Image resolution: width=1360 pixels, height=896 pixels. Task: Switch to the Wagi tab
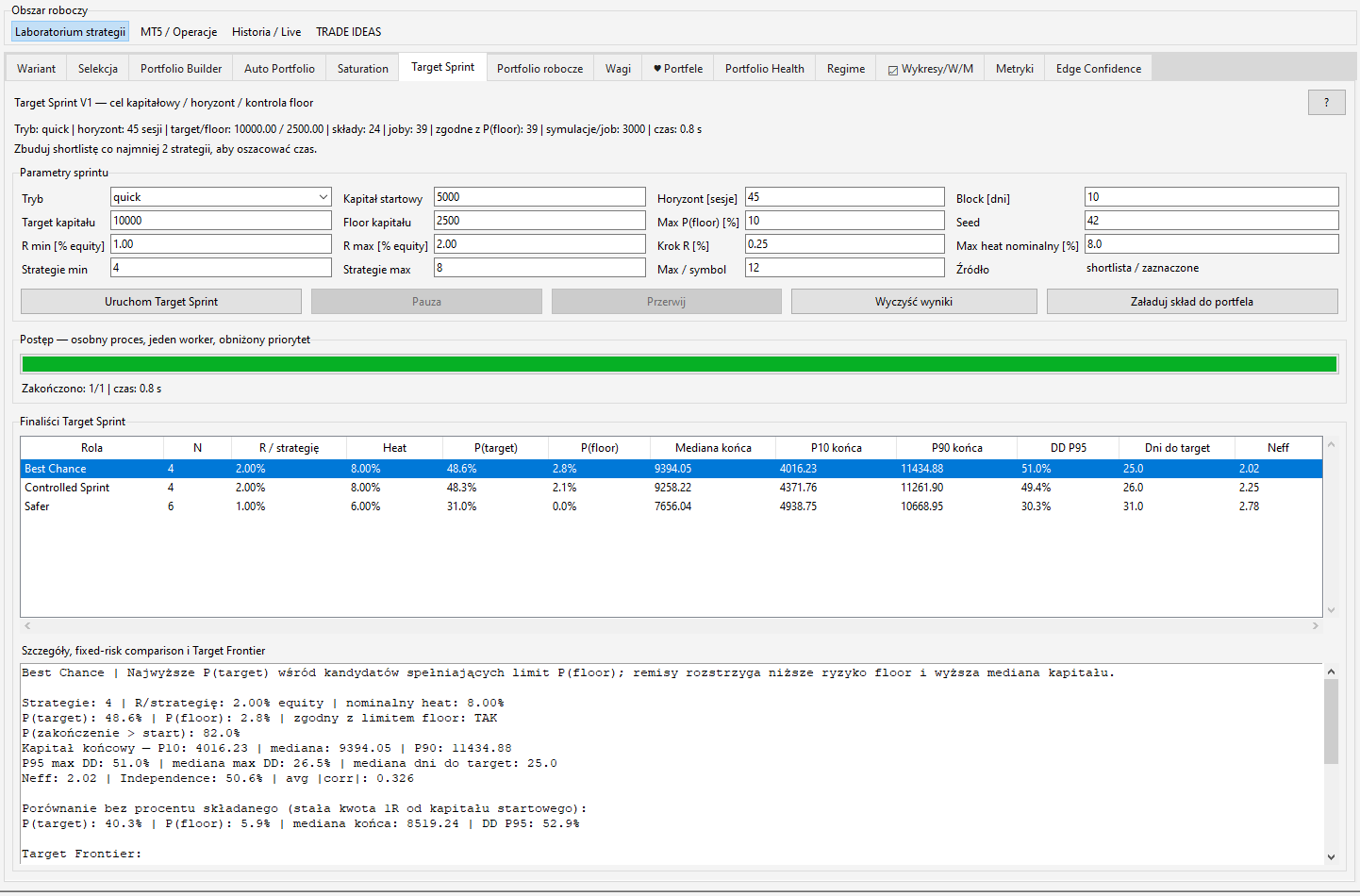pos(619,69)
